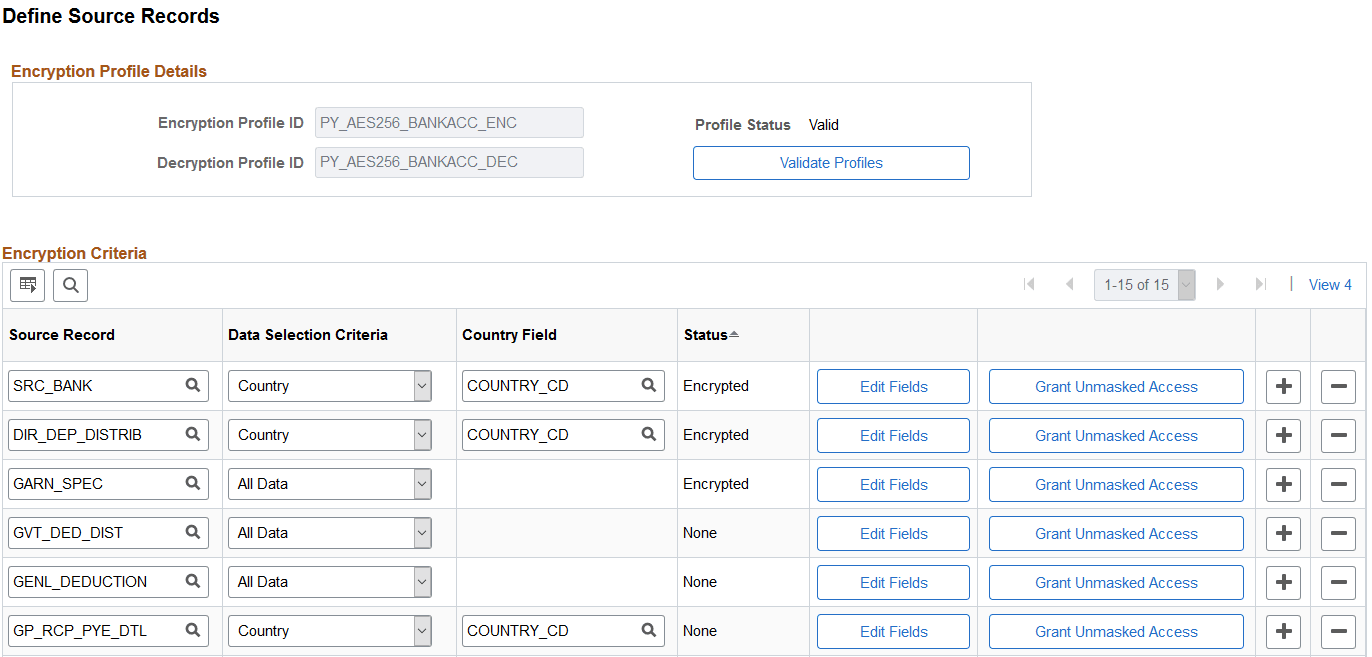The width and height of the screenshot is (1372, 657).
Task: Go to next page arrow in grid
Action: tap(1219, 285)
